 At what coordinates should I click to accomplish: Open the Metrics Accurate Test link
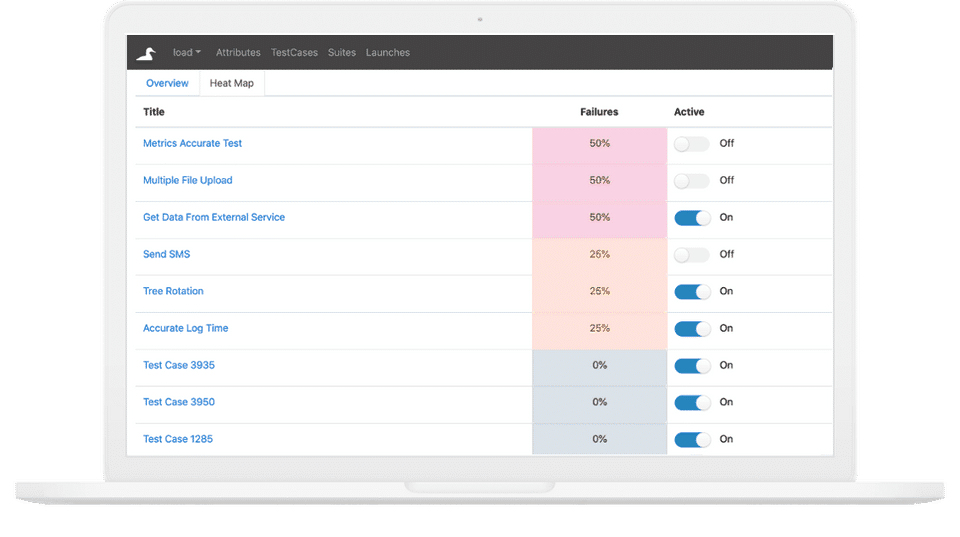click(x=192, y=144)
